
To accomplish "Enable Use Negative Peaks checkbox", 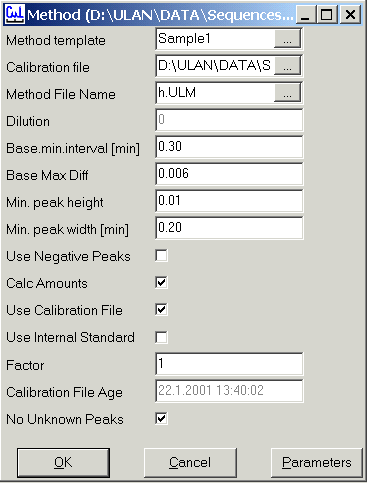I will [162, 256].
